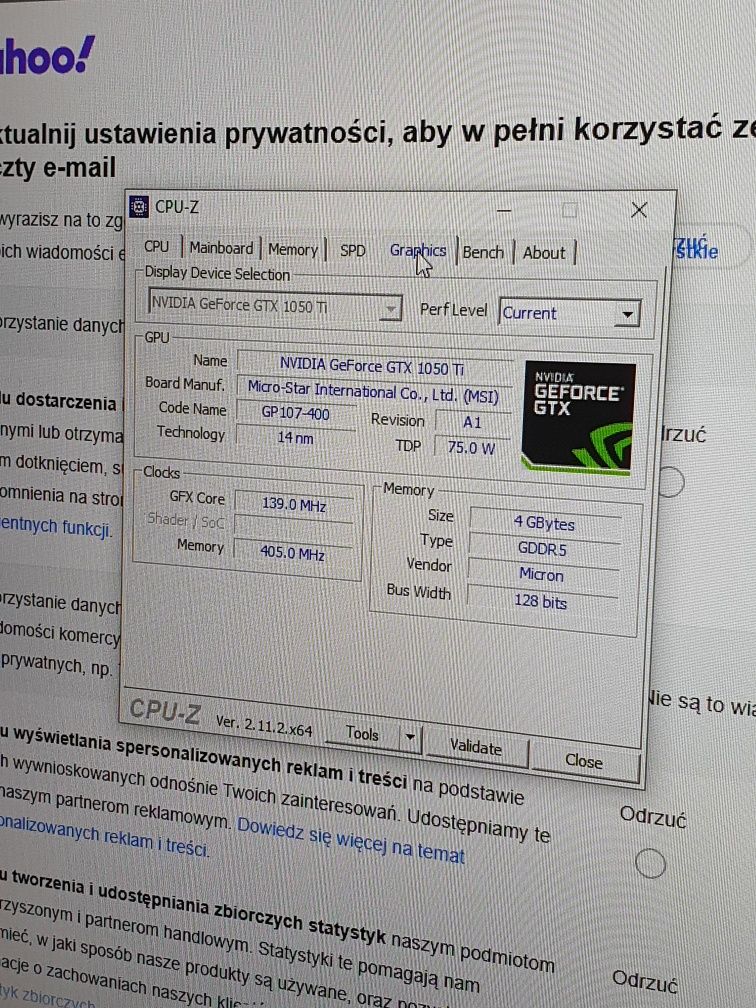Open the About tab
Screen dimensions: 756x1008
pos(544,253)
